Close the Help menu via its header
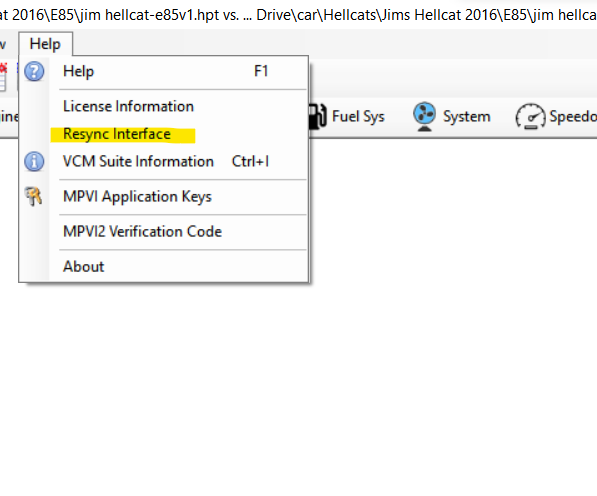The width and height of the screenshot is (597, 496). point(45,44)
